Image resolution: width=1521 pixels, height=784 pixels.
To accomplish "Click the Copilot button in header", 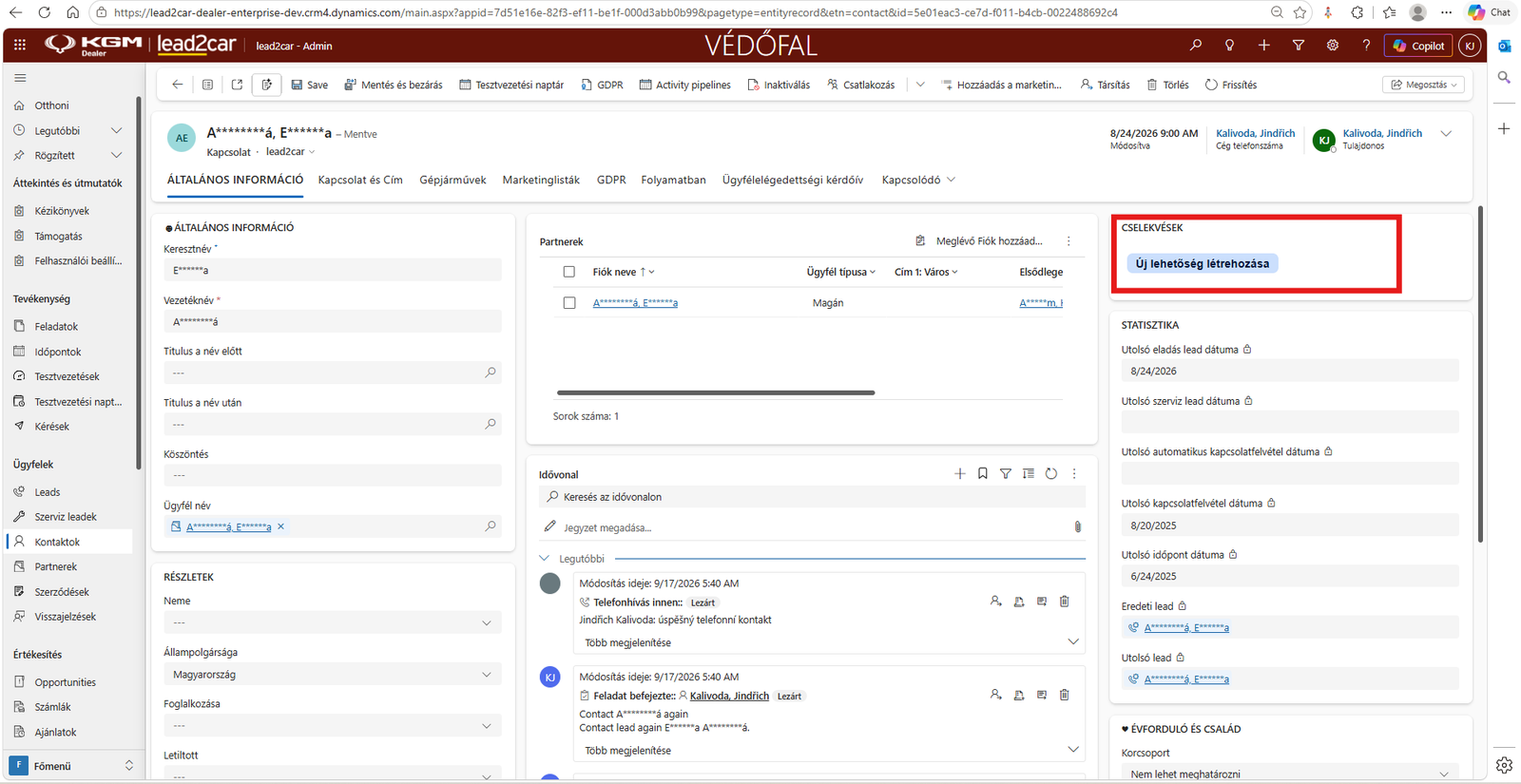I will click(x=1418, y=46).
